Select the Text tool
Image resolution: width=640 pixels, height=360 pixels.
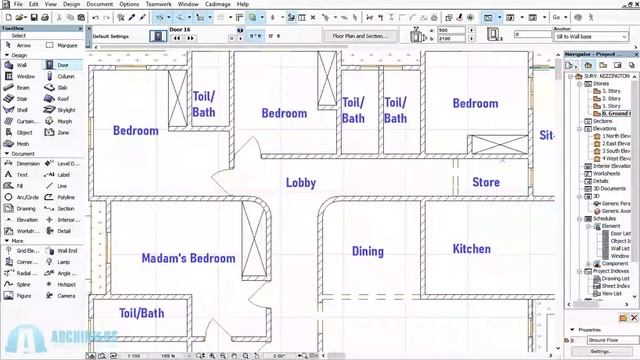(x=16, y=175)
